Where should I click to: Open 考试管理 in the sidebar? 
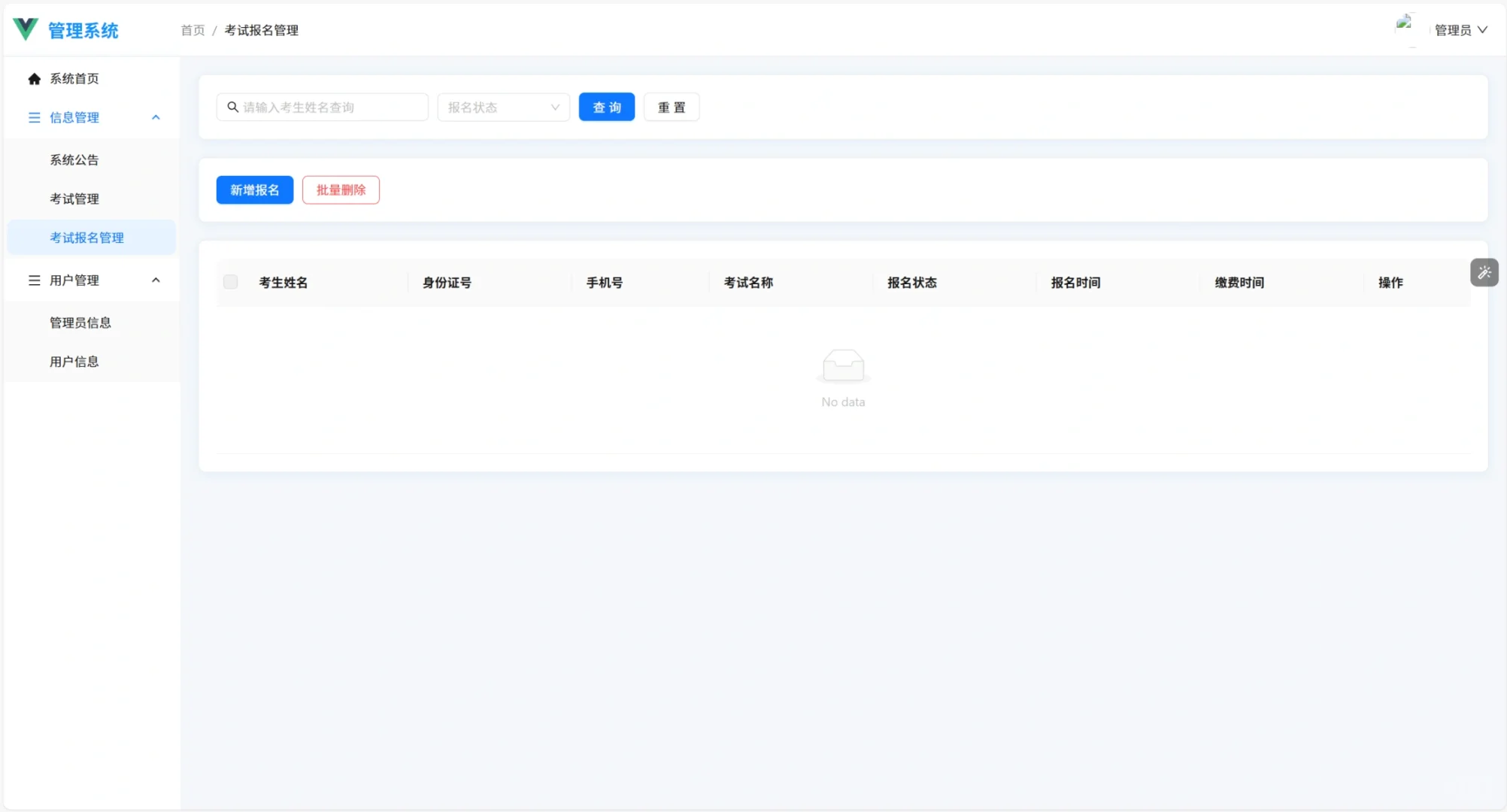(74, 198)
